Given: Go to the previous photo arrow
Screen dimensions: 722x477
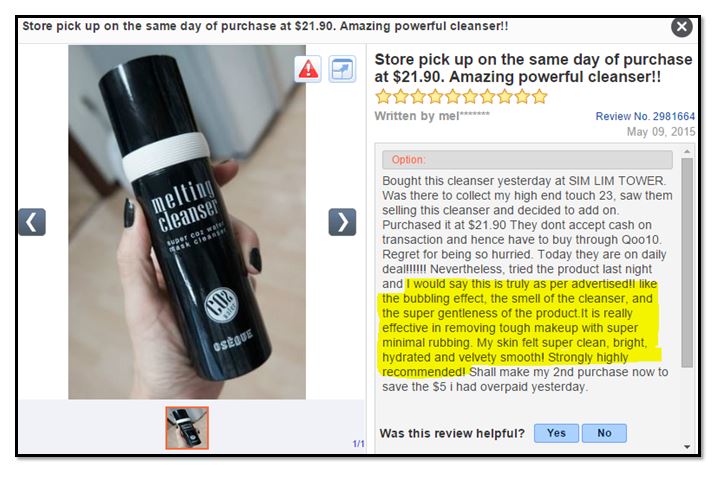Looking at the screenshot, I should point(32,222).
